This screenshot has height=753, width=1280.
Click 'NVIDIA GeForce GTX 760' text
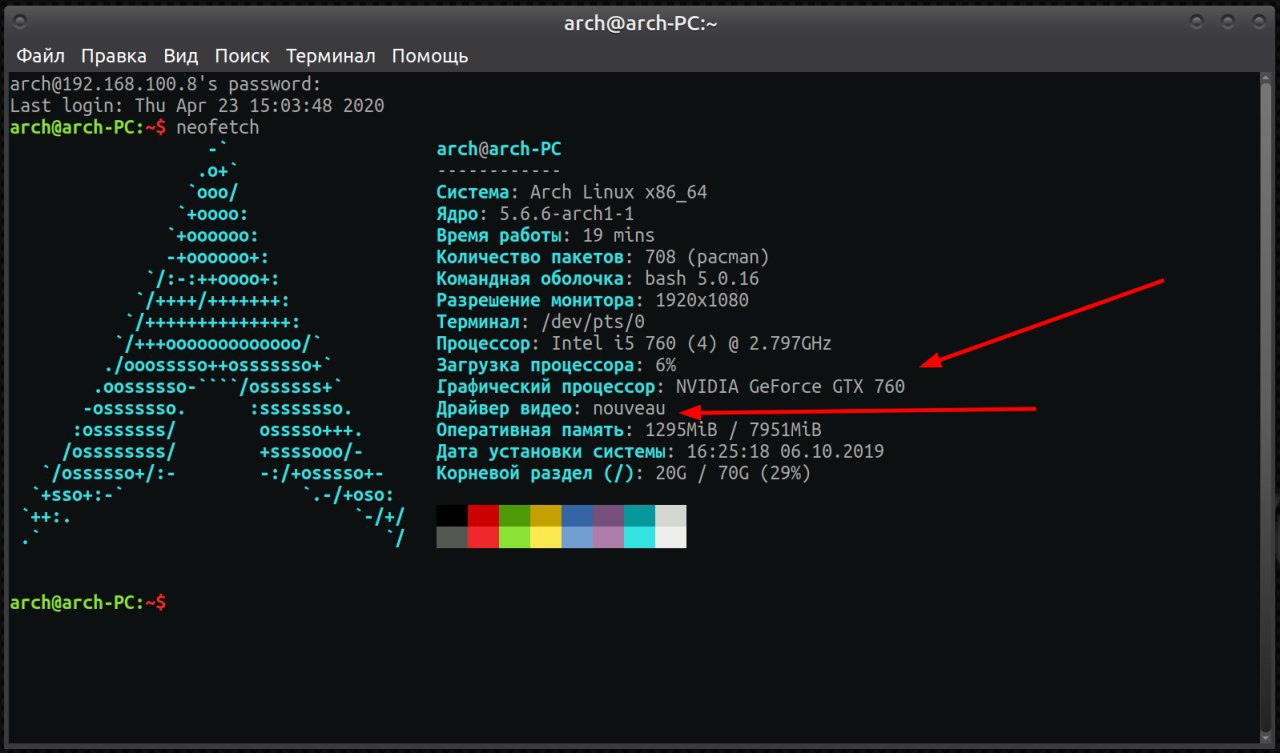[x=790, y=387]
